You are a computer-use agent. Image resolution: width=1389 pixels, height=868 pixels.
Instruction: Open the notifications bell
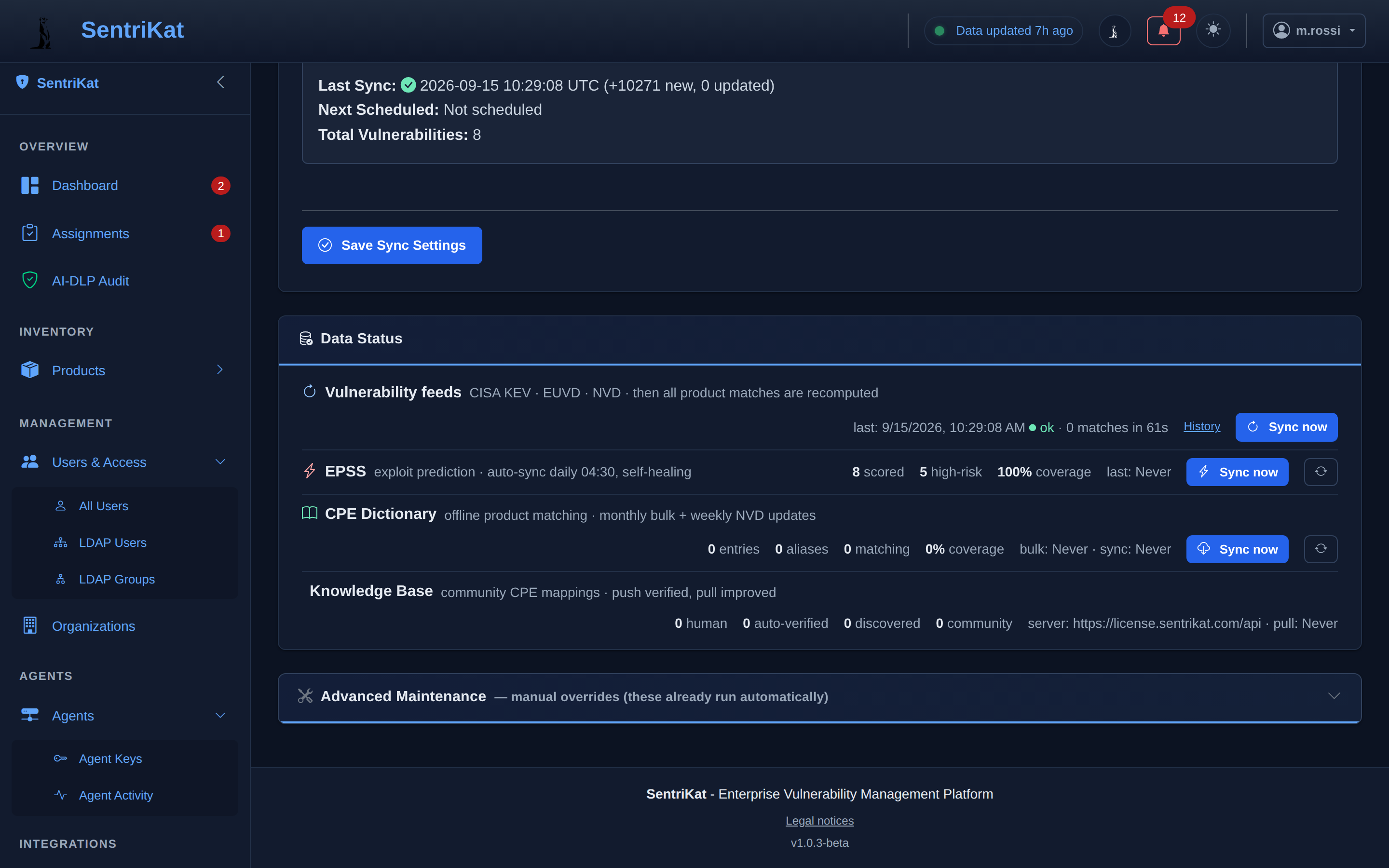pos(1163,30)
